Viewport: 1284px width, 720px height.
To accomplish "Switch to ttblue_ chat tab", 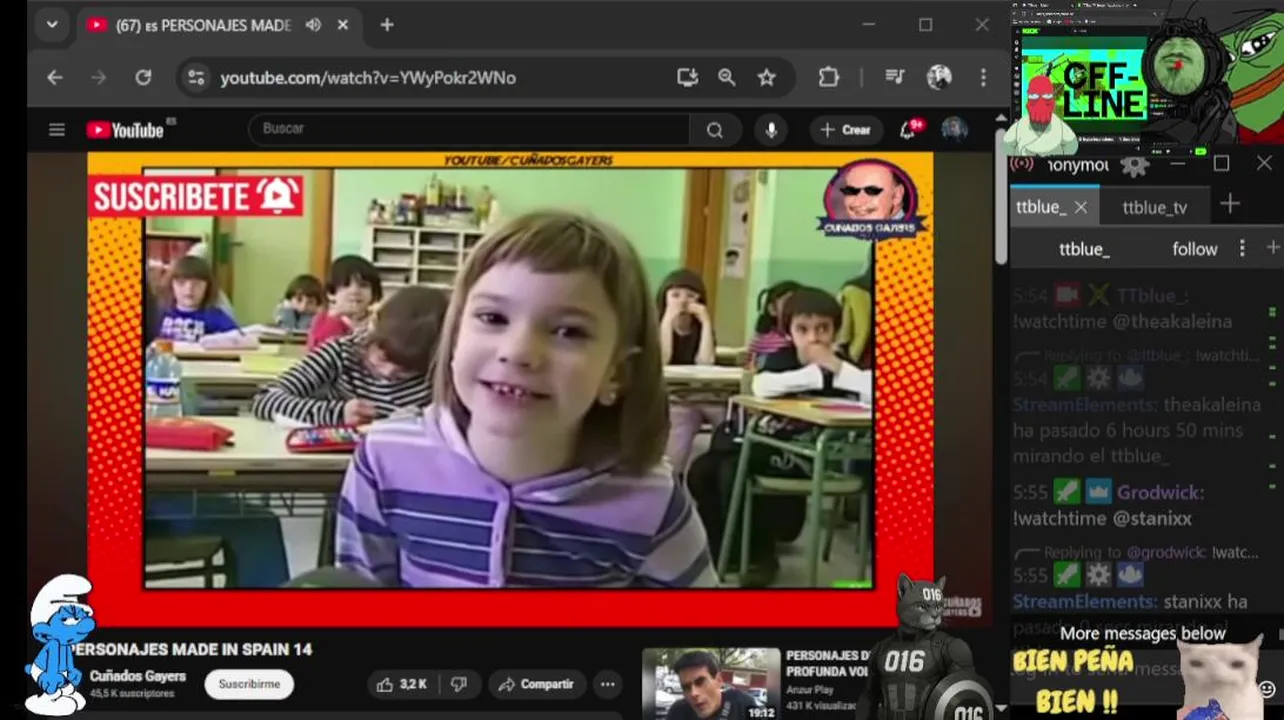I will (1041, 207).
